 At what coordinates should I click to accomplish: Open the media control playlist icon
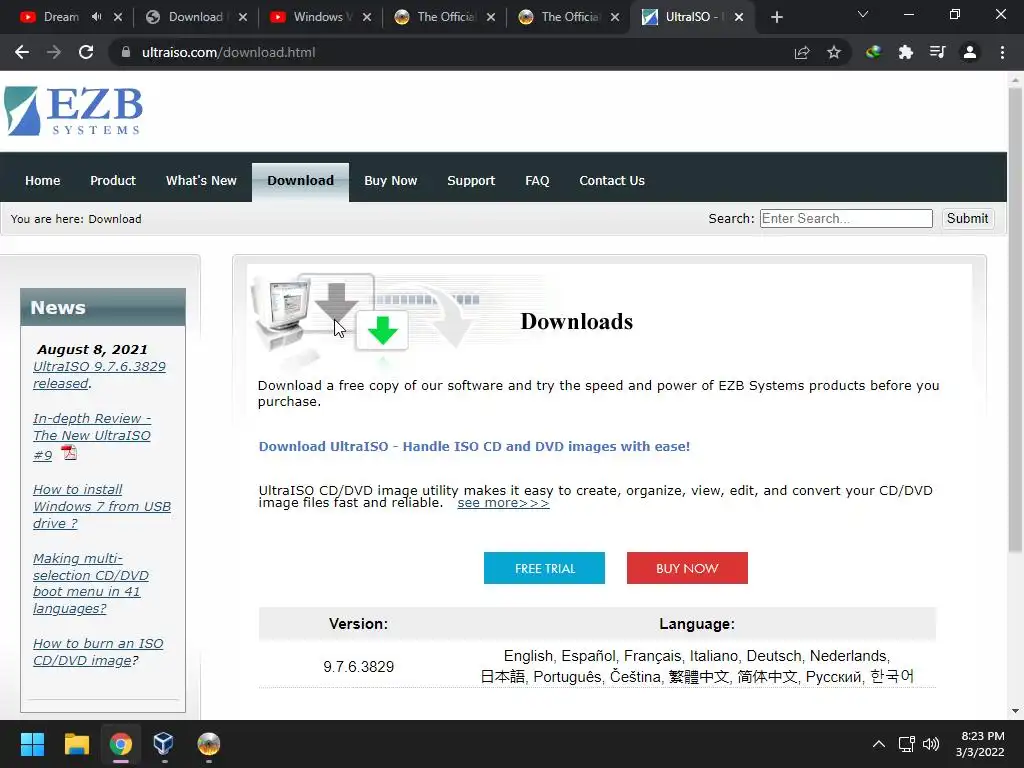click(938, 52)
